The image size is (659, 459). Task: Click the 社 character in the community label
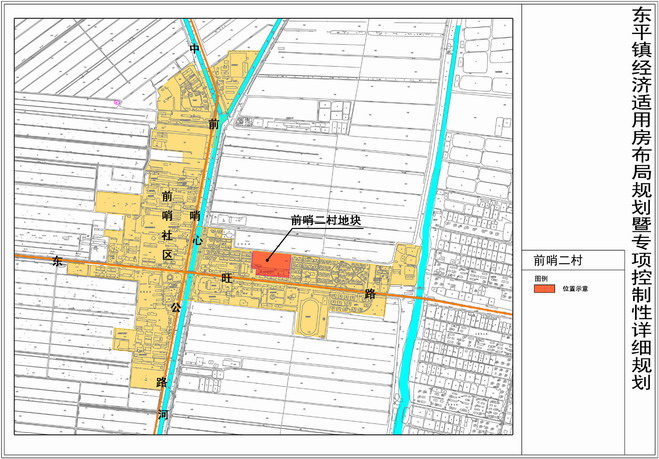[167, 233]
